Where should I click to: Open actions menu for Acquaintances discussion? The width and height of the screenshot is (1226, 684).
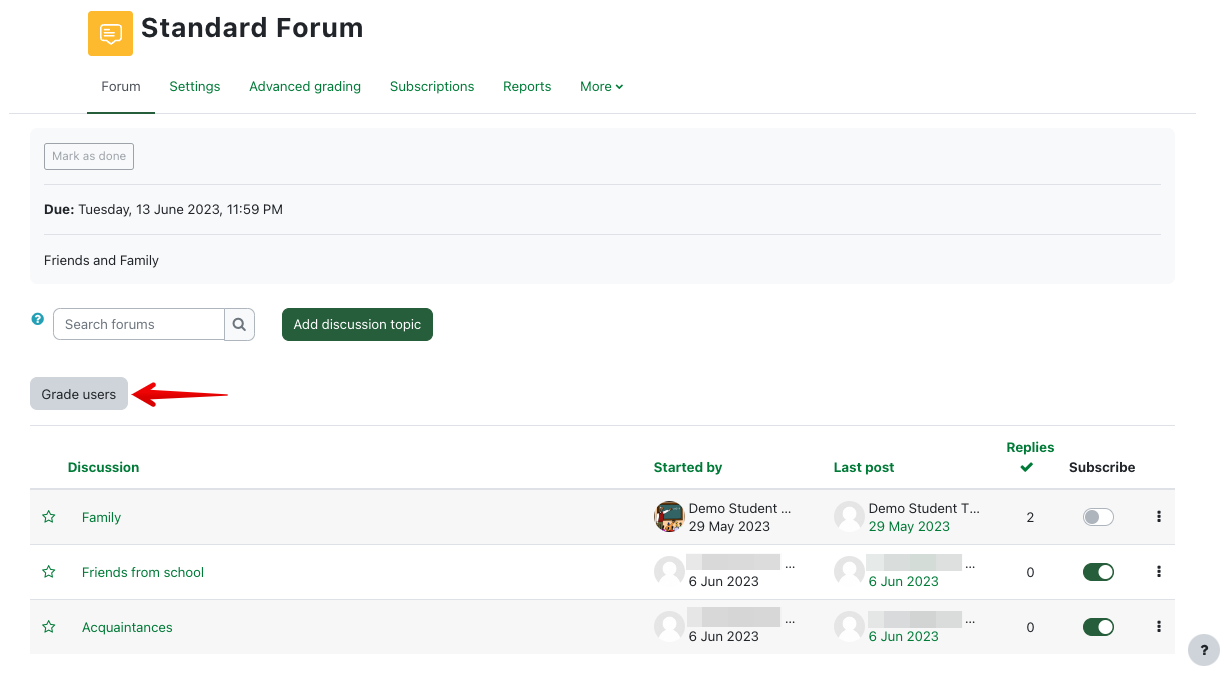pos(1158,627)
